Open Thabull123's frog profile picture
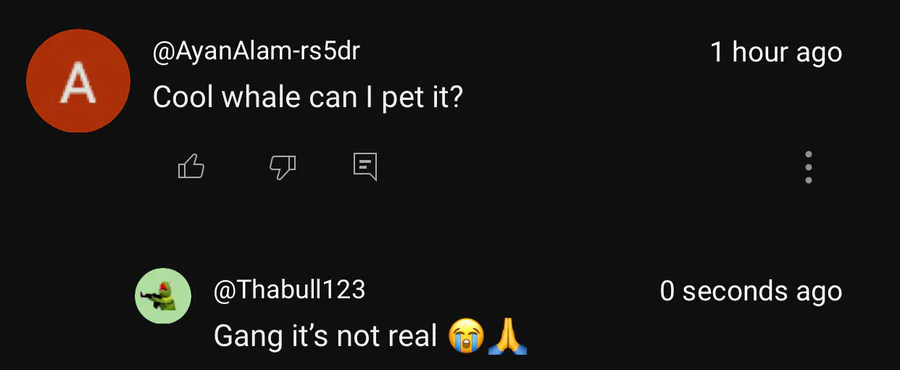Screen dimensions: 900x370 tap(163, 296)
